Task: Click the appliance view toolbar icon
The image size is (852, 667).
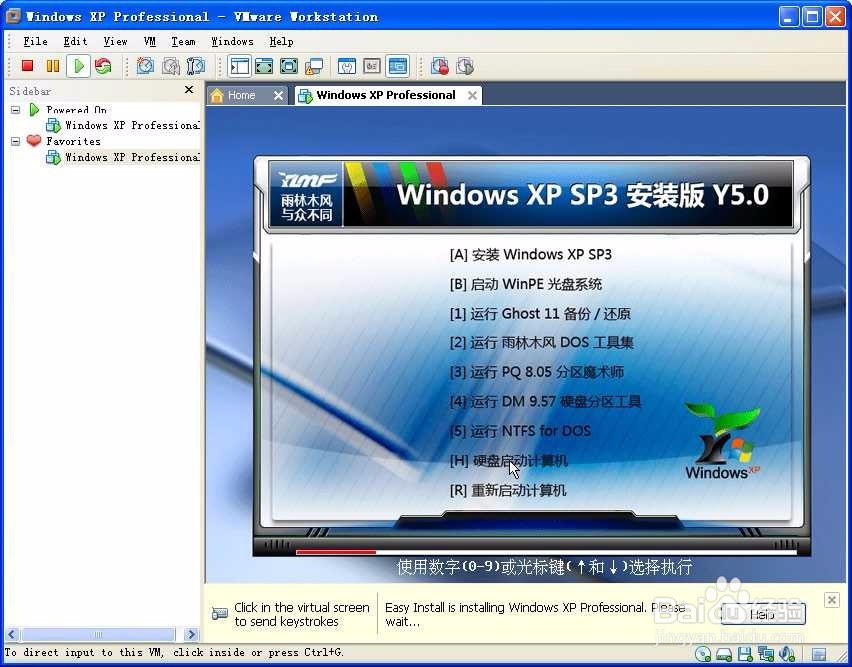Action: pyautogui.click(x=372, y=66)
